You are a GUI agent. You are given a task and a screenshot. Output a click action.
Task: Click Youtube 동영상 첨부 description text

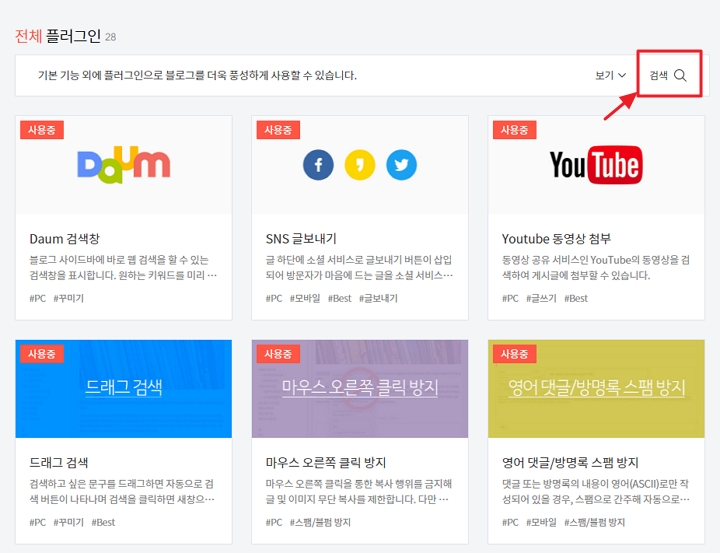(596, 268)
